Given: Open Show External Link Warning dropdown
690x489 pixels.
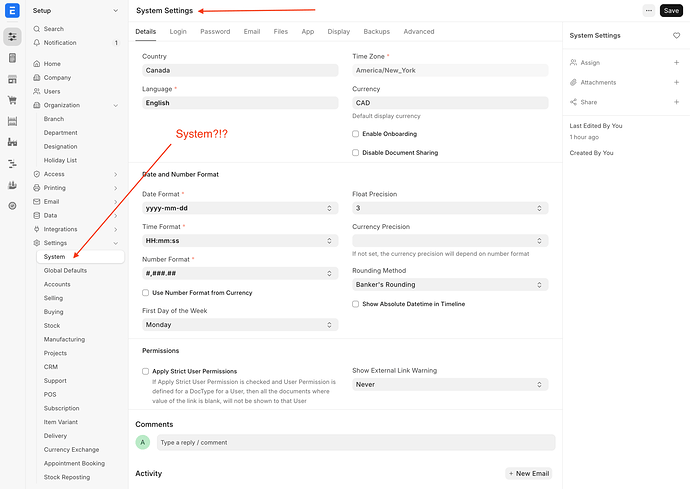Looking at the screenshot, I should pos(450,385).
